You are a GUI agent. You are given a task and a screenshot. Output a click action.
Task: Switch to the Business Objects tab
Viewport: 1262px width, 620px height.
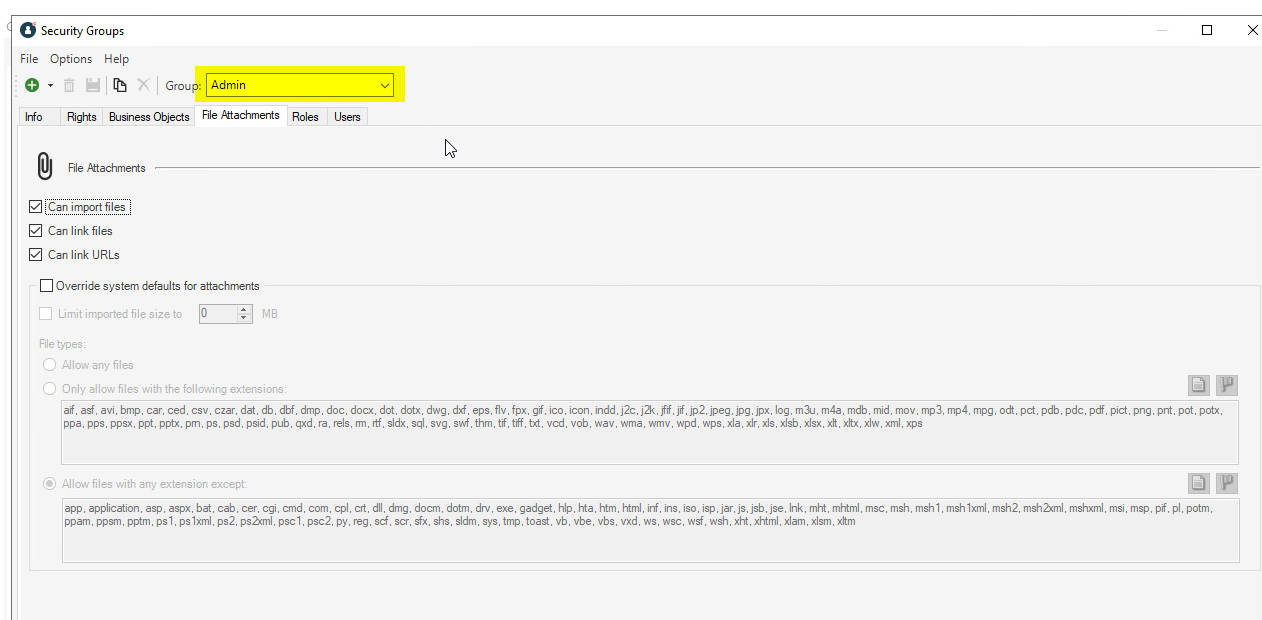pyautogui.click(x=149, y=117)
